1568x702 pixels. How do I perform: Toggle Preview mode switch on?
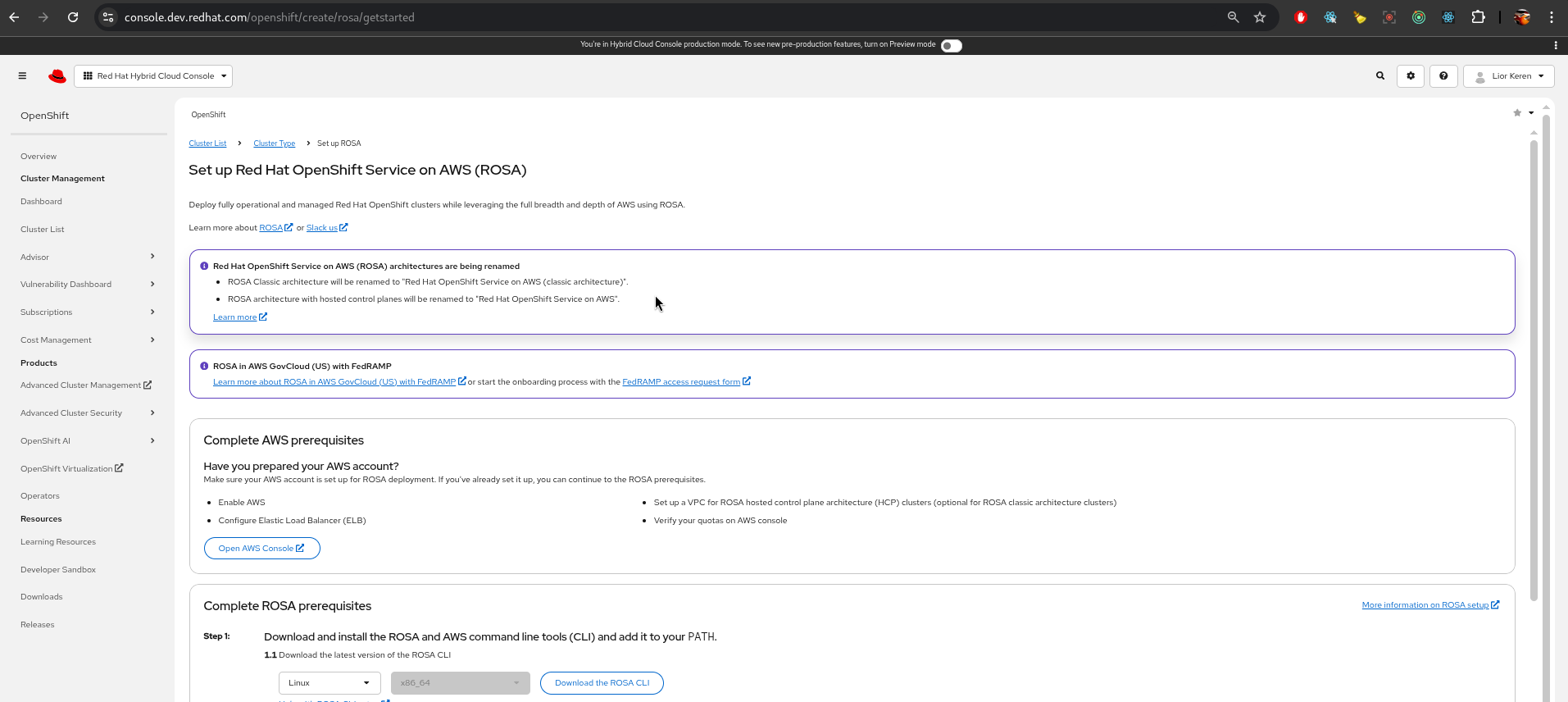click(x=951, y=45)
